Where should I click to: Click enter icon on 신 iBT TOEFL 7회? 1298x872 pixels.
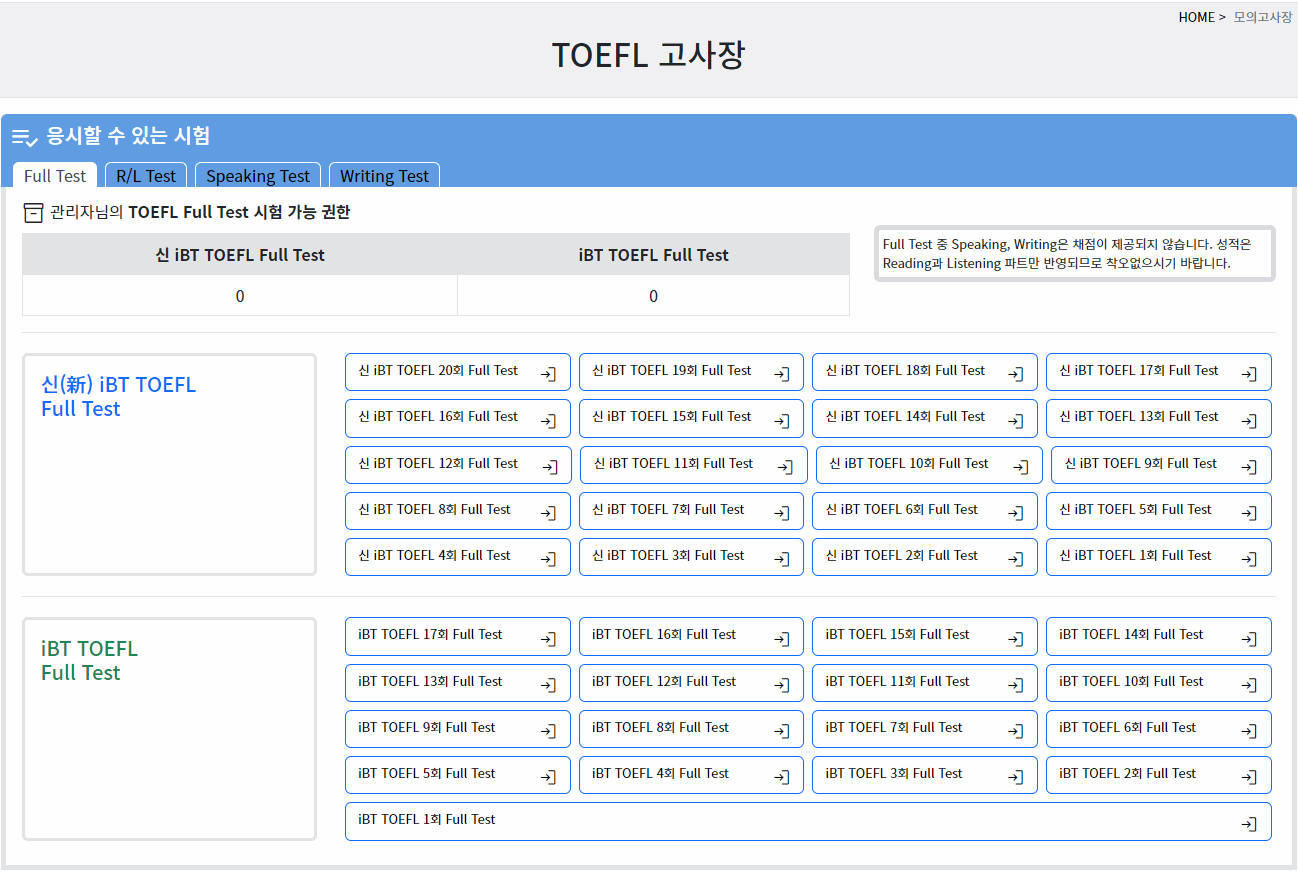coord(782,513)
